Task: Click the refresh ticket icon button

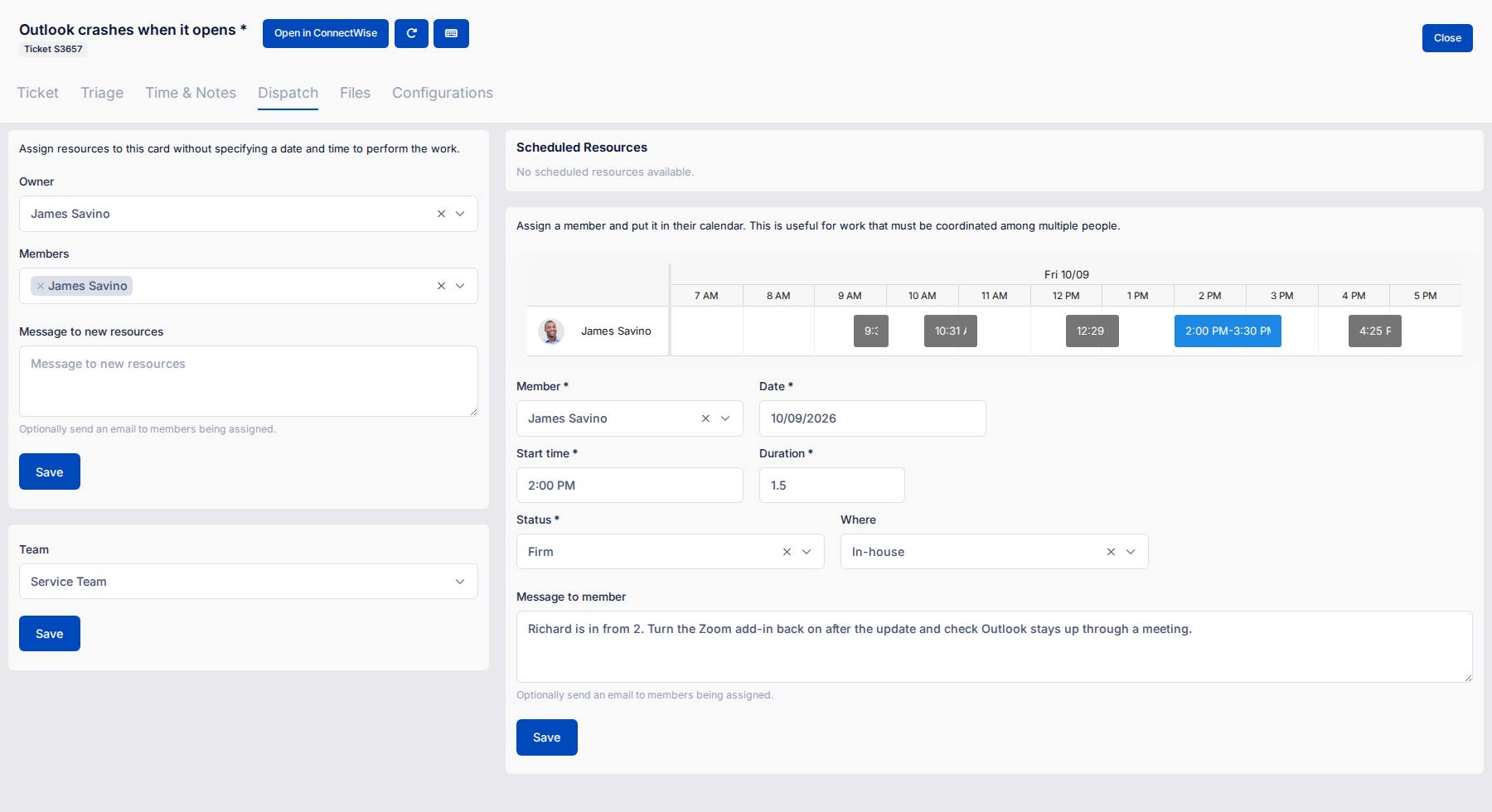Action: click(411, 33)
